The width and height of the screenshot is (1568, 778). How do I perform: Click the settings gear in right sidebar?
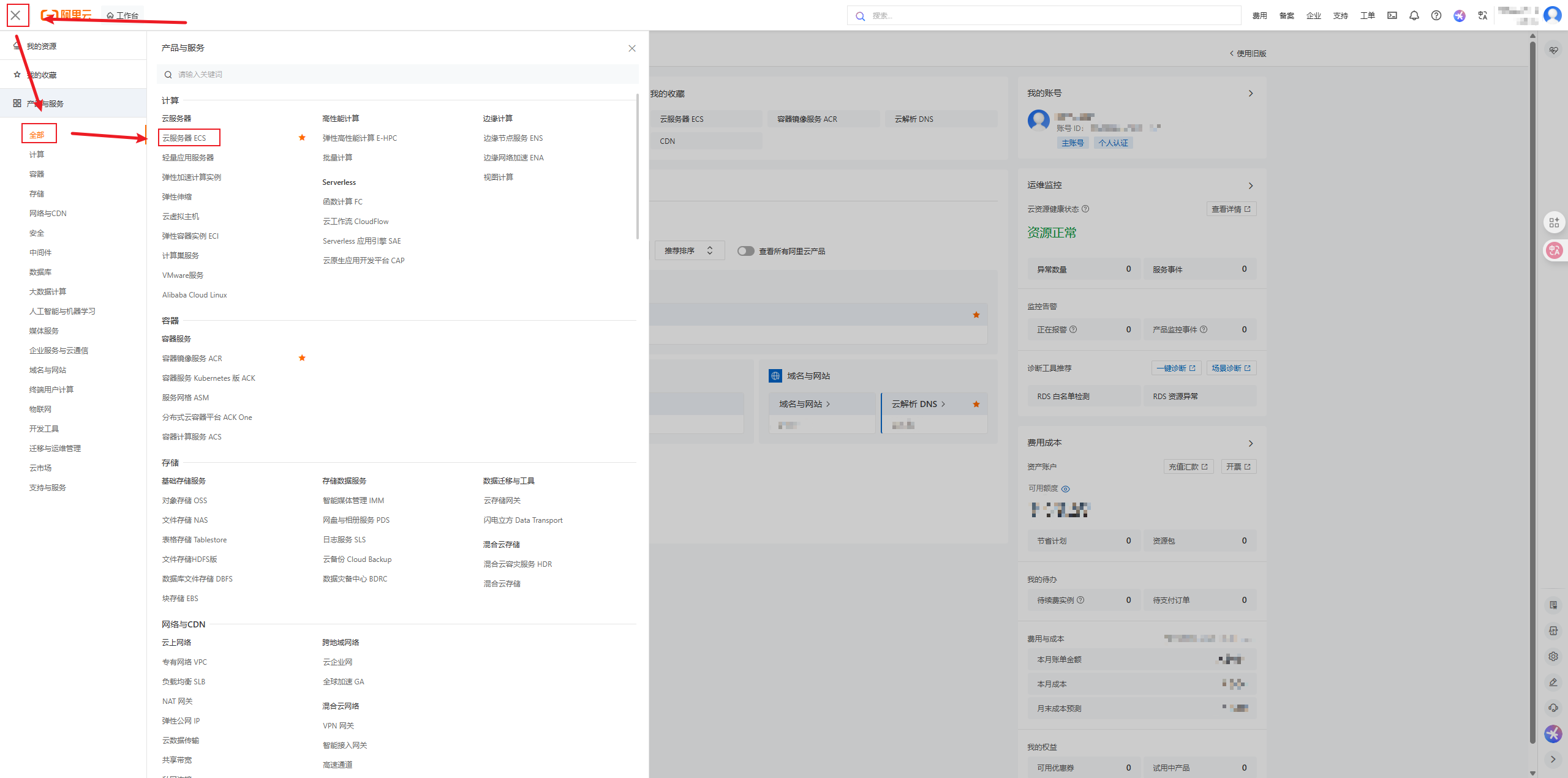1553,656
